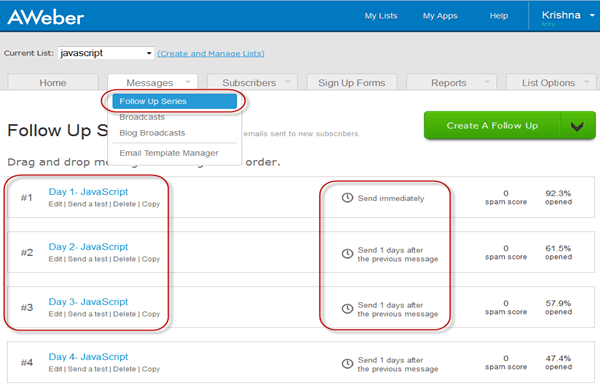The image size is (600, 385).
Task: Click the #4 message number
Action: [x=27, y=363]
